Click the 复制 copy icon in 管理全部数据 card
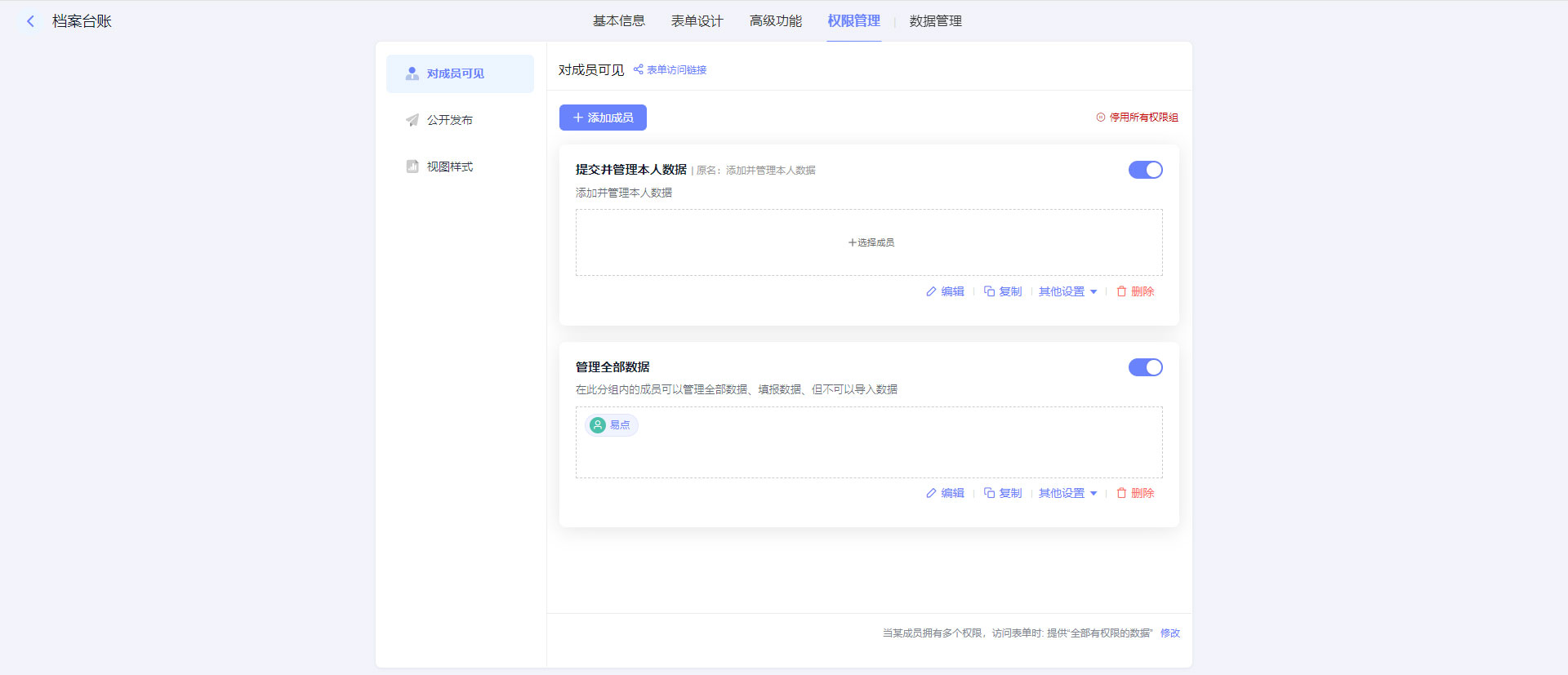The image size is (1568, 675). pyautogui.click(x=989, y=493)
